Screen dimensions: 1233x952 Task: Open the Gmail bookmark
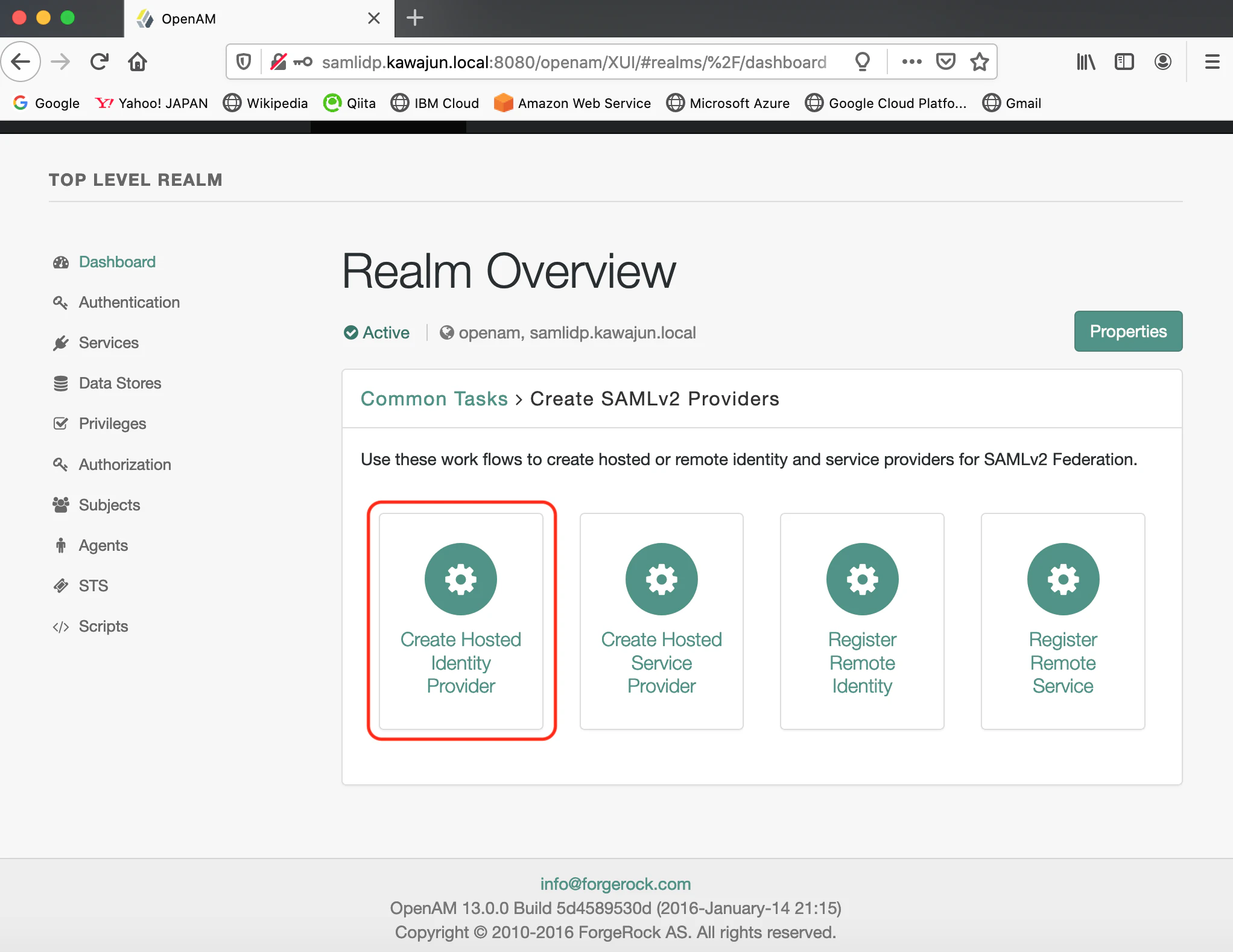click(x=1012, y=103)
